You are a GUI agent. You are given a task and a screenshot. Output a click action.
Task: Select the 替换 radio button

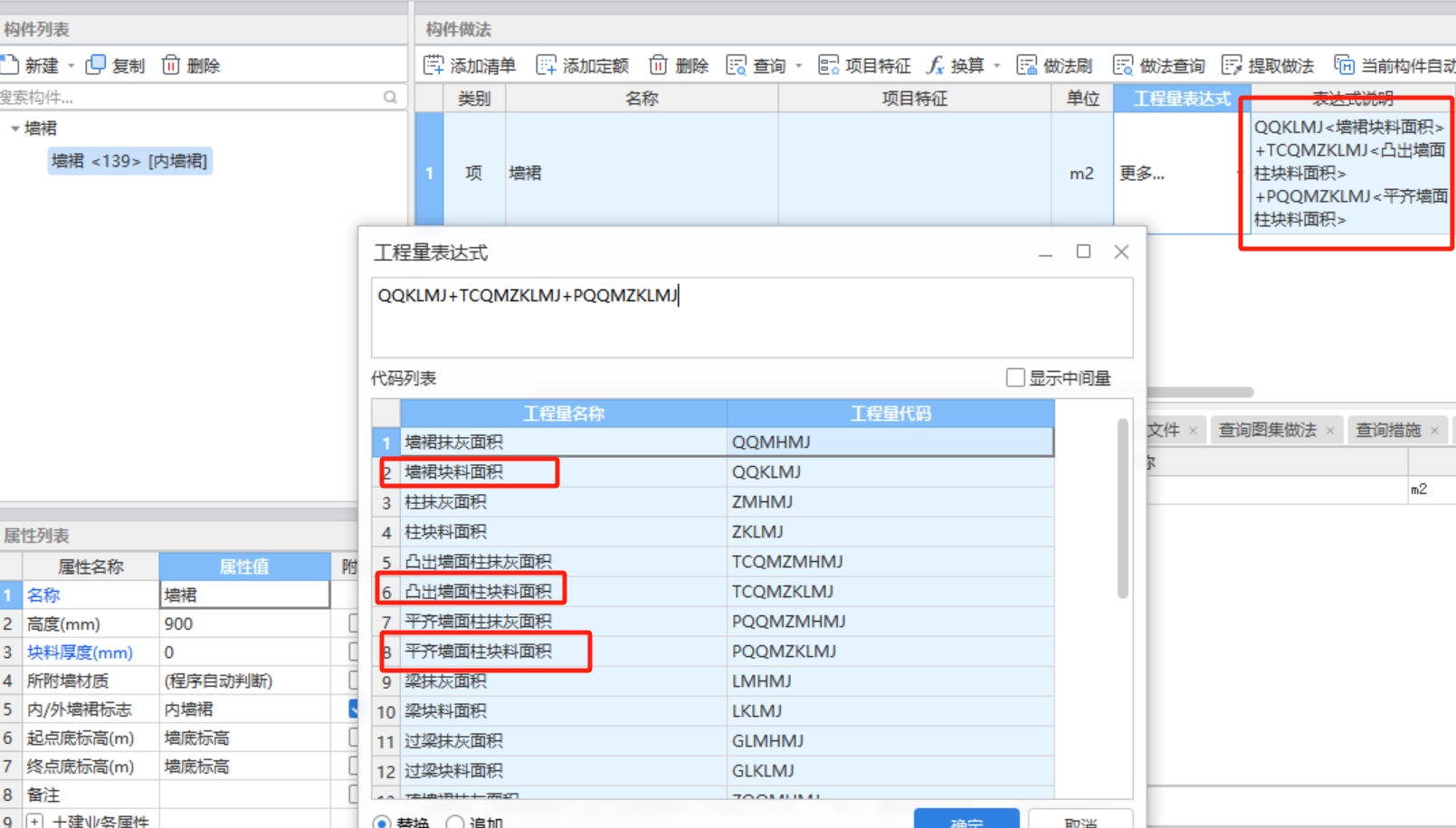point(382,823)
